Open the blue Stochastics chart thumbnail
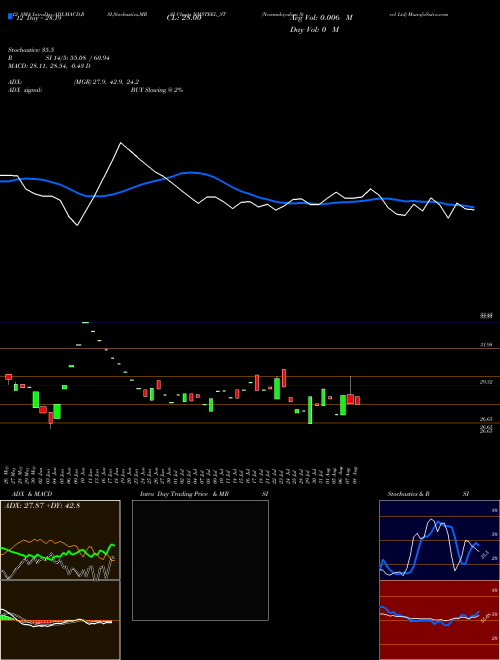Viewport: 500px width, 660px height. coord(439,540)
